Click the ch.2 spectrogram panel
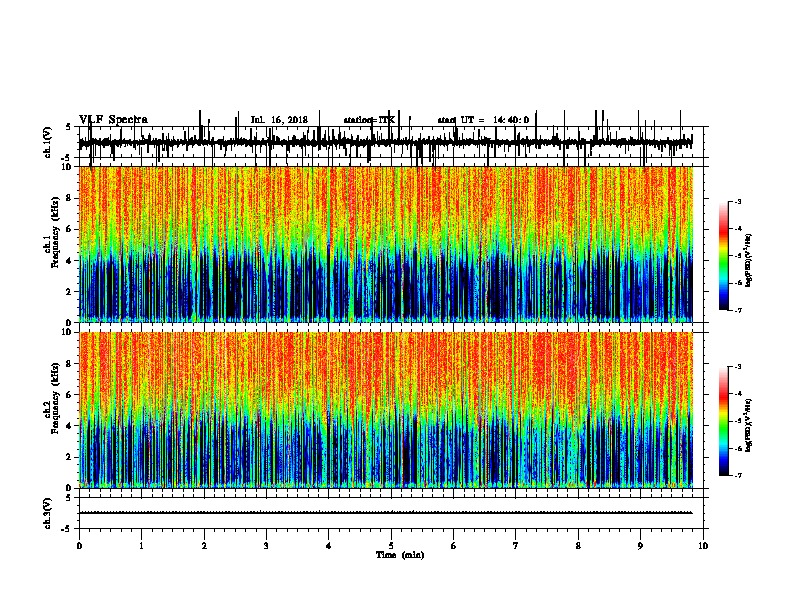792x612 pixels. coord(386,410)
